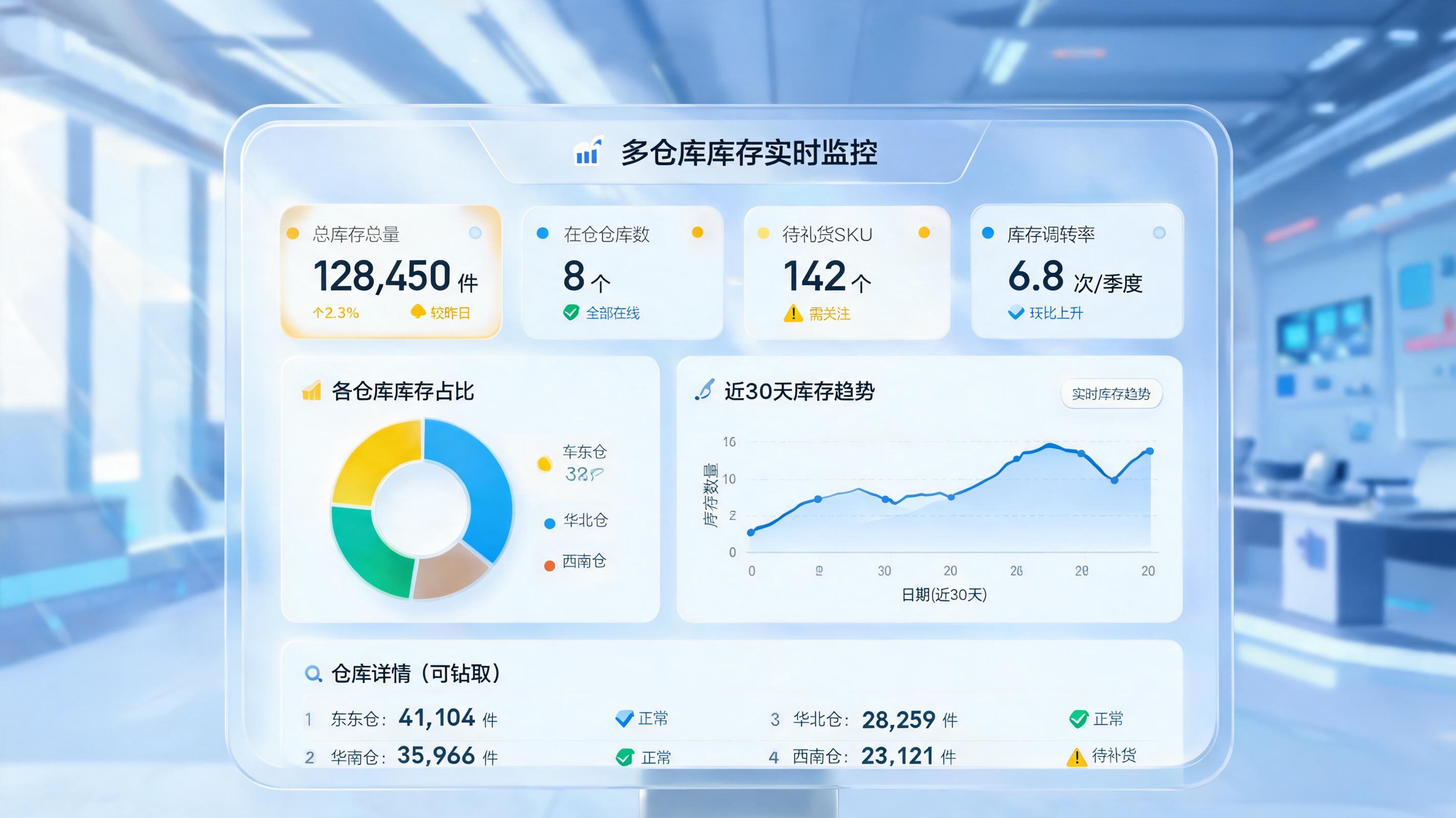
Task: Click the 近30天库存趋势 heading
Action: coord(799,391)
